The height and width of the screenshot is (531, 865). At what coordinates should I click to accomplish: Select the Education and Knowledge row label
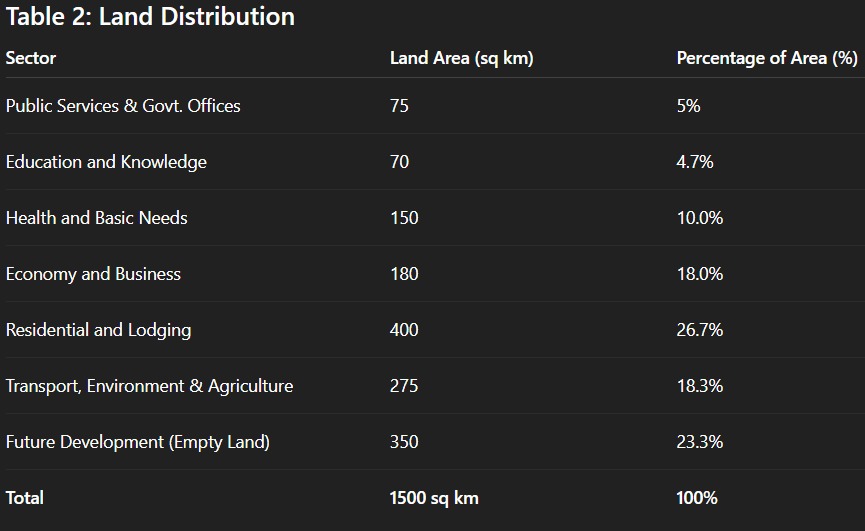click(106, 162)
